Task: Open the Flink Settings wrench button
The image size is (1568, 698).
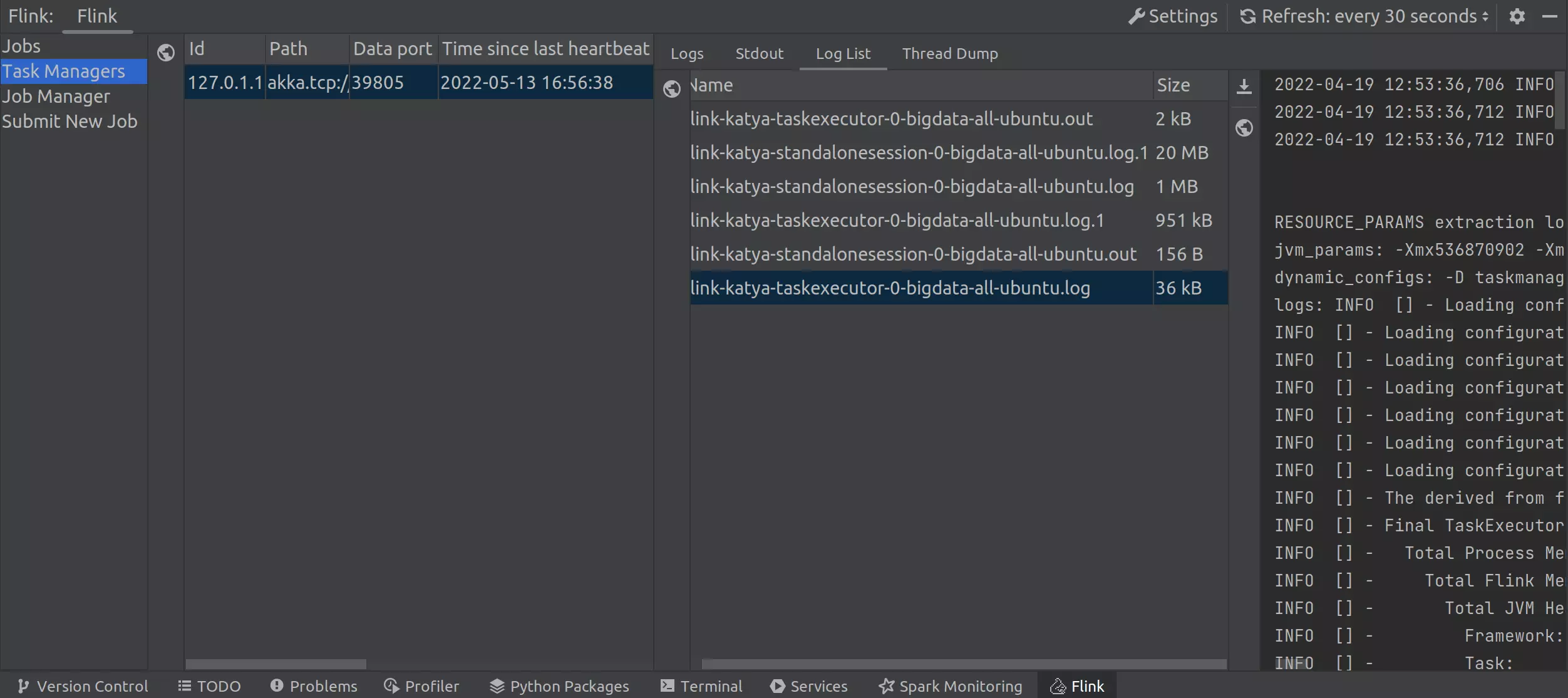Action: coord(1173,16)
